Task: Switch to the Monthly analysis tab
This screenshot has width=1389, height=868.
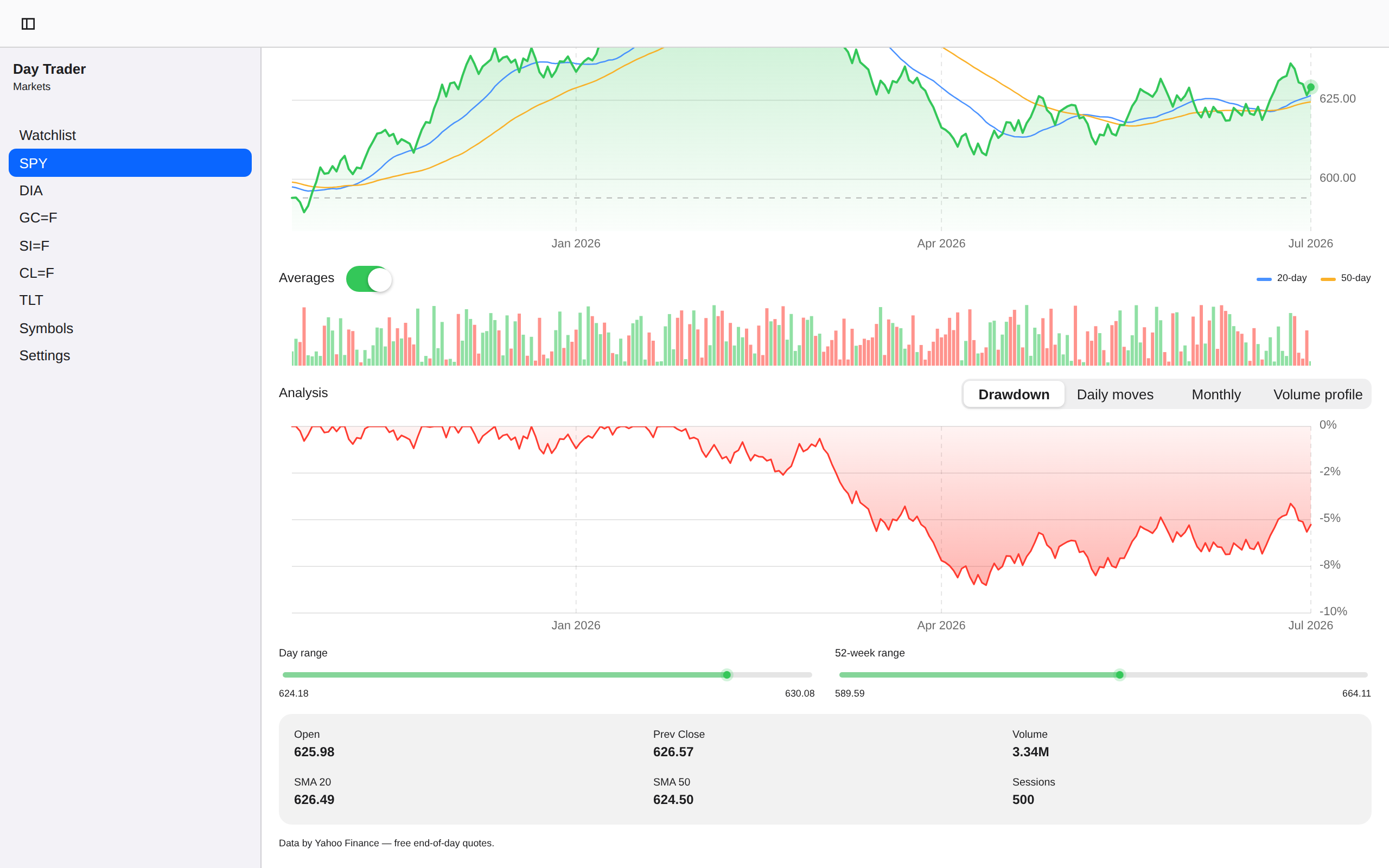Action: pyautogui.click(x=1216, y=394)
